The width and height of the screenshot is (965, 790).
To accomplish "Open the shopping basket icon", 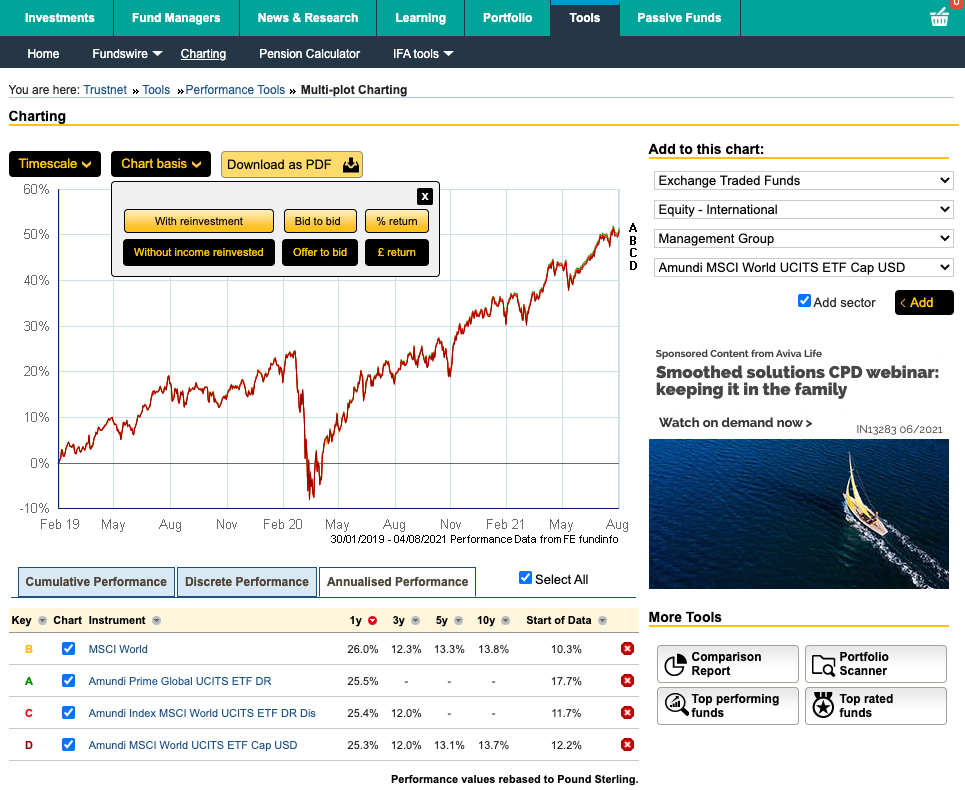I will 939,17.
